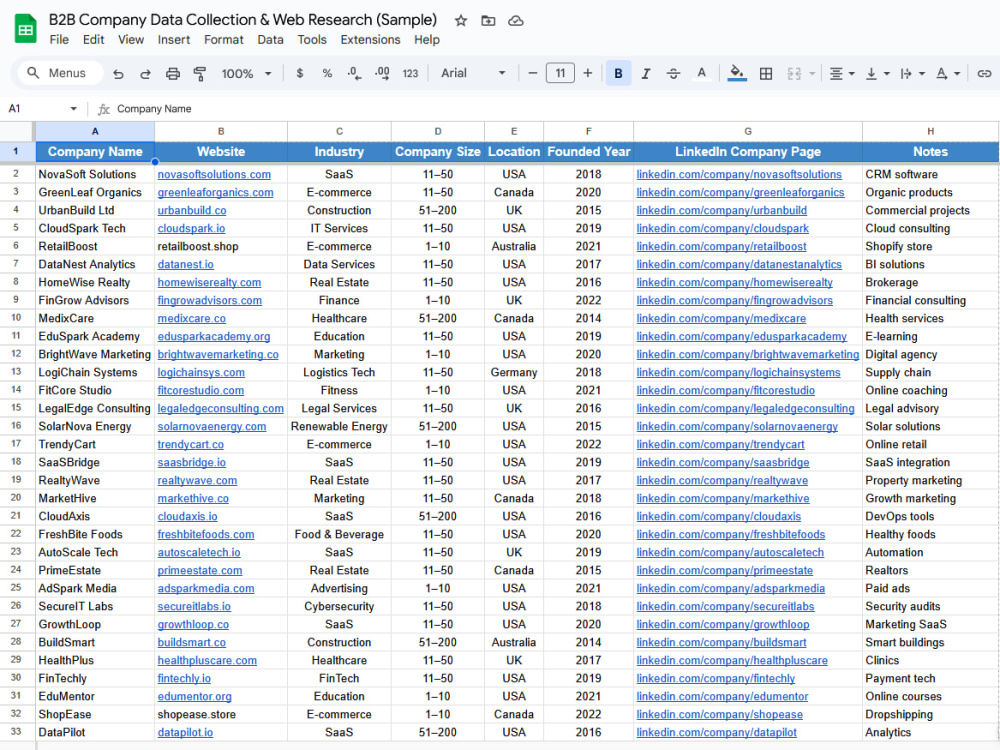Open the Arial font dropdown

tap(473, 73)
